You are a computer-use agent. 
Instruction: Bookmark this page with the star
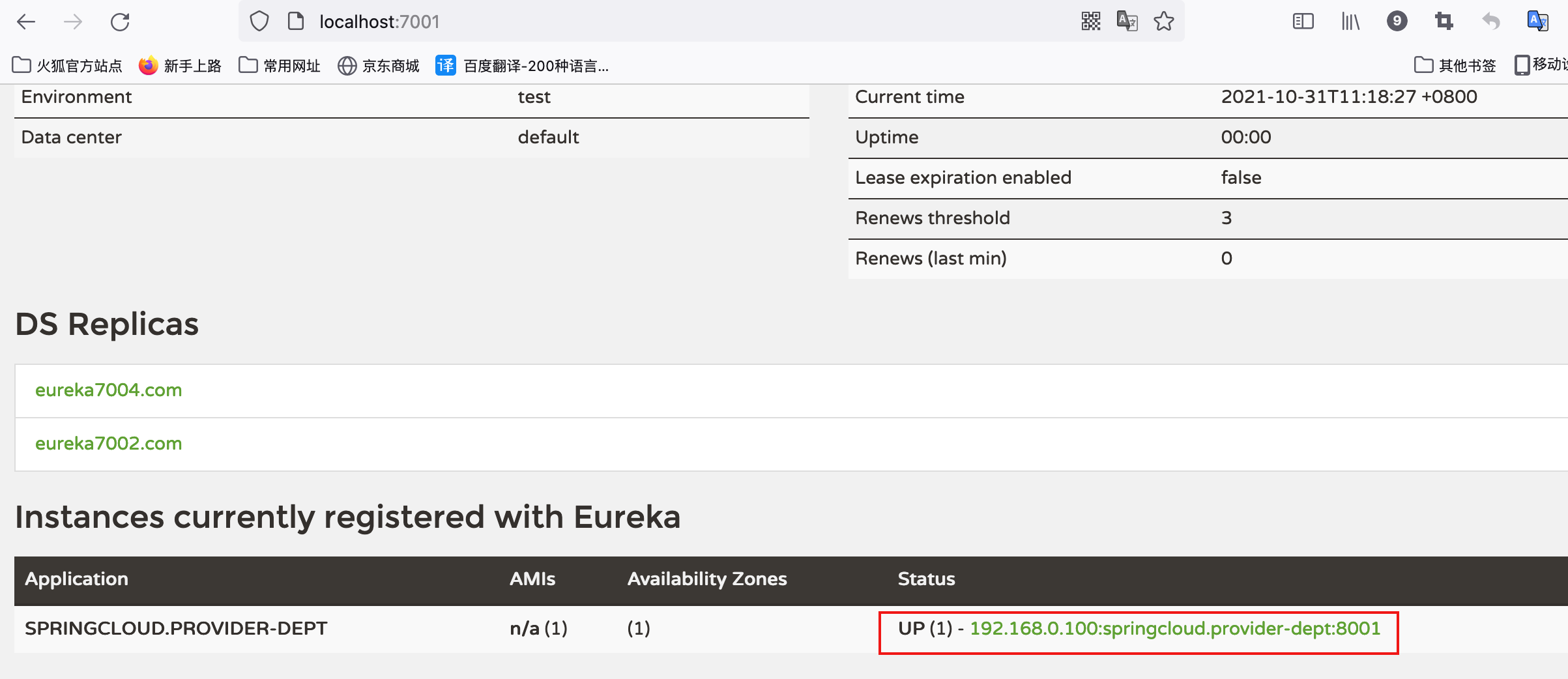click(x=1163, y=22)
